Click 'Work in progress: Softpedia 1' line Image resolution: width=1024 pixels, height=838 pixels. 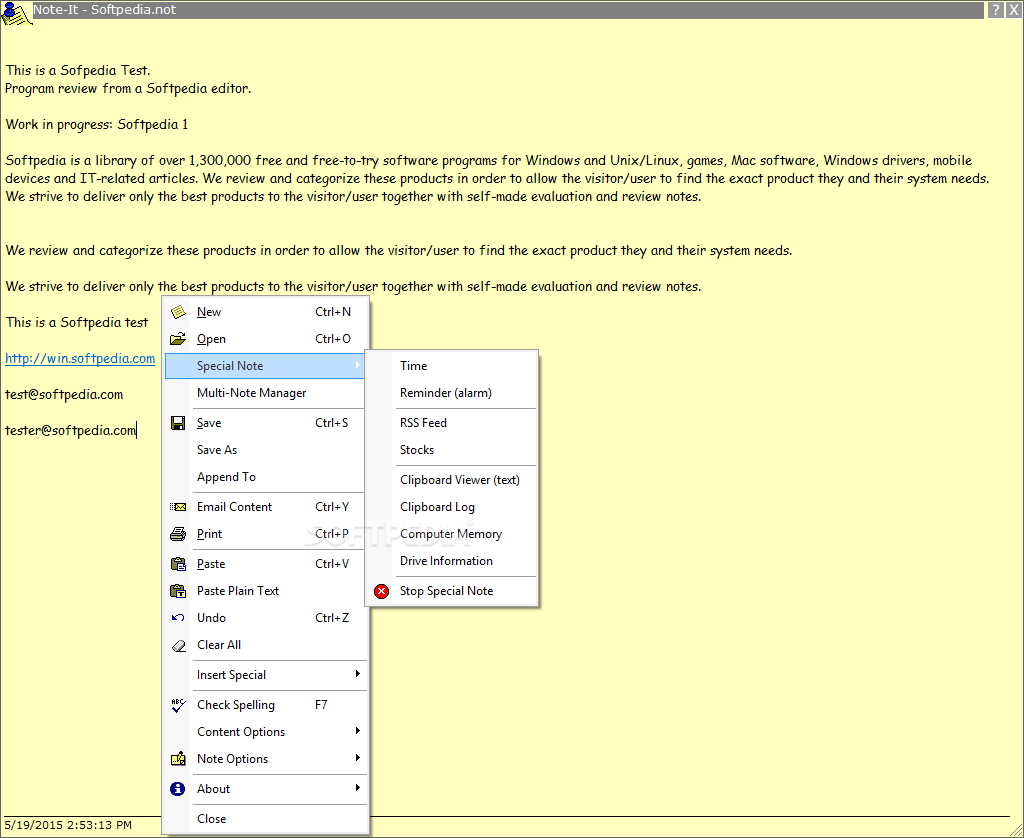[x=97, y=125]
